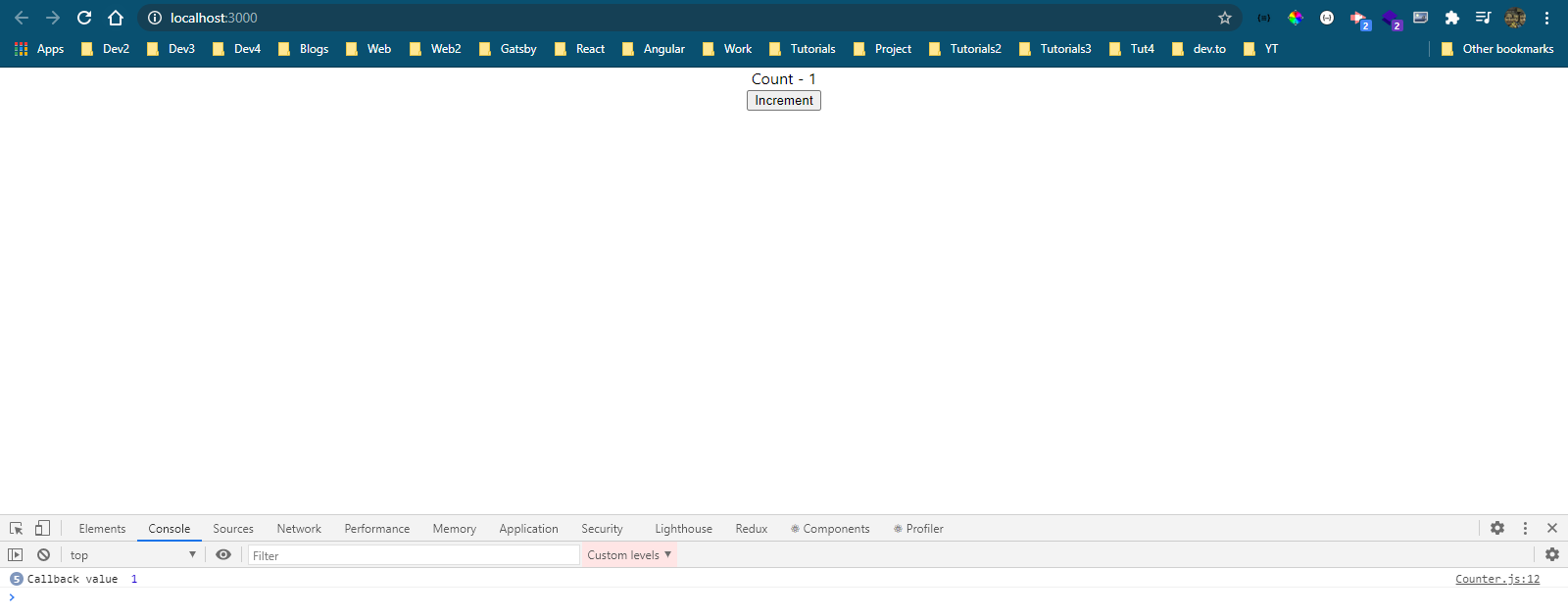Click the Increment button

pos(784,100)
